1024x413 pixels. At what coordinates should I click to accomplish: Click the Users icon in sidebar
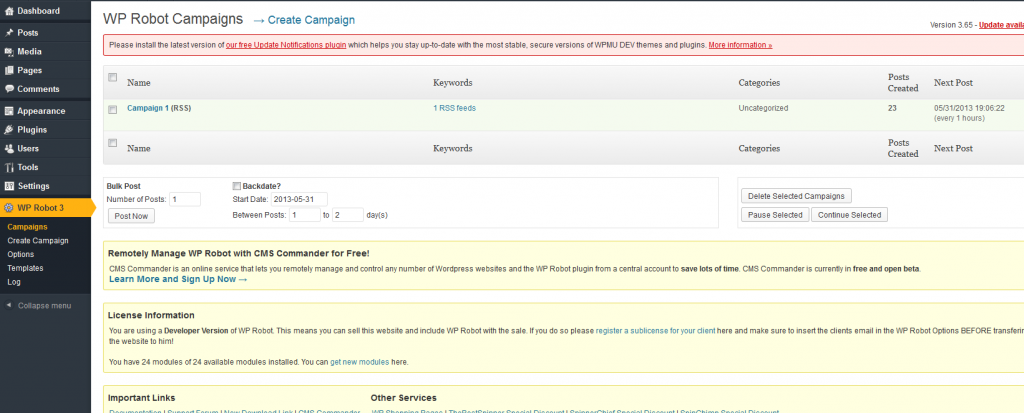(9, 148)
